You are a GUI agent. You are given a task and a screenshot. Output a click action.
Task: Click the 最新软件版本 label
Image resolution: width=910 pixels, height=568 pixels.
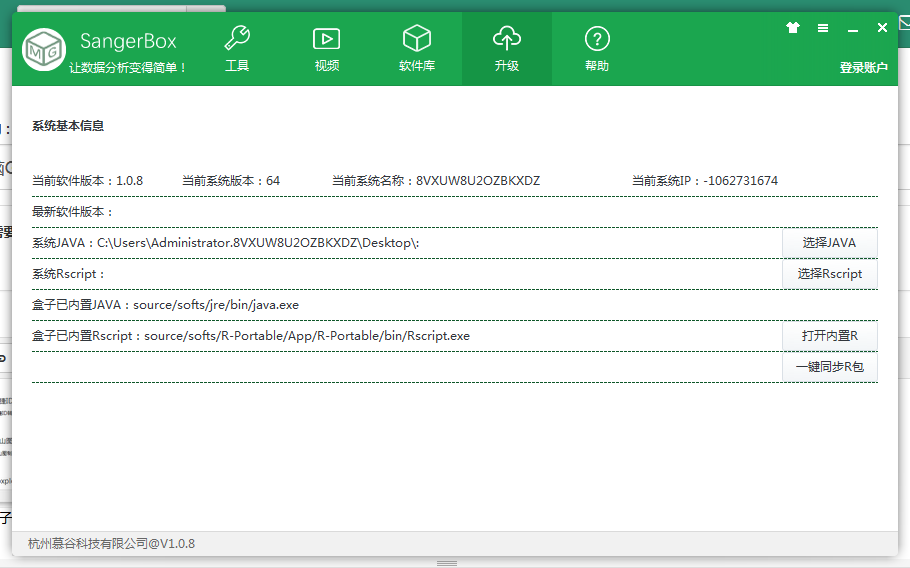[72, 212]
